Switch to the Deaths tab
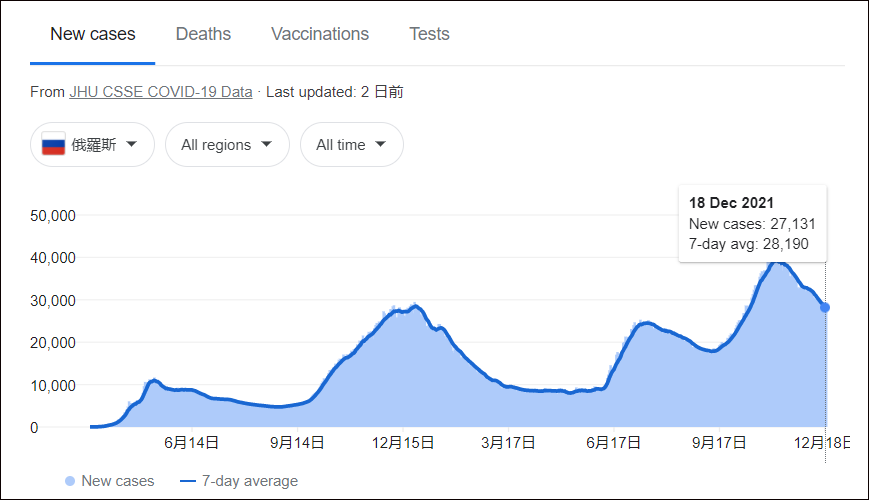The height and width of the screenshot is (500, 869). point(203,34)
